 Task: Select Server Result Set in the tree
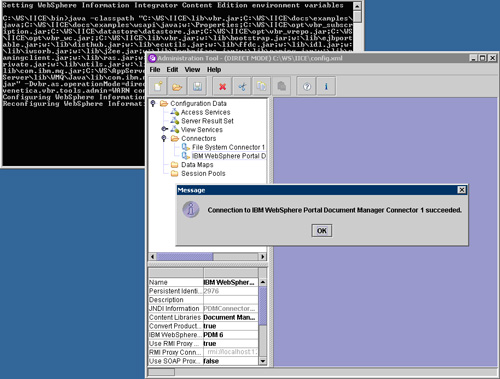[x=207, y=121]
